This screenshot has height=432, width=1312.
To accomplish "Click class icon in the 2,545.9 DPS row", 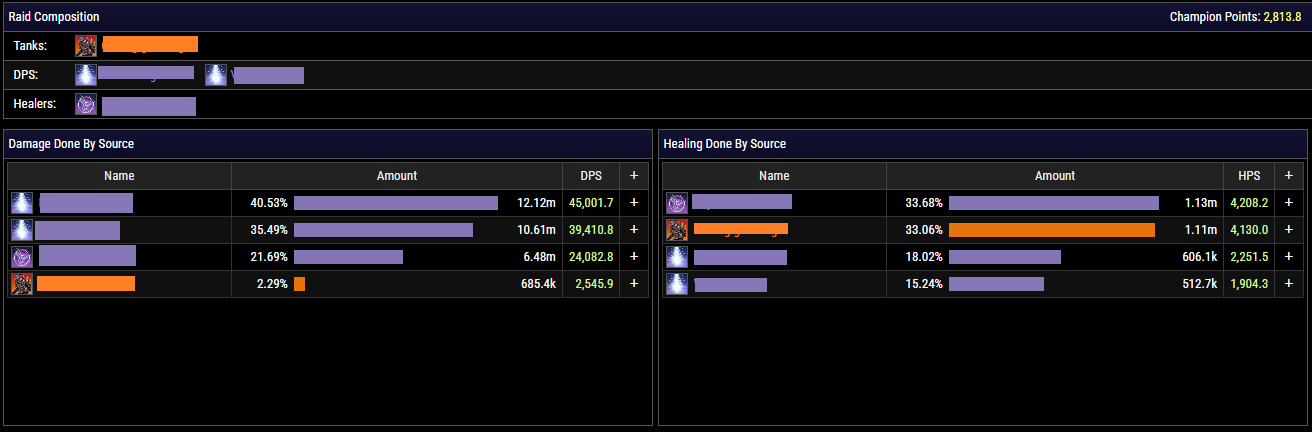I will point(21,284).
